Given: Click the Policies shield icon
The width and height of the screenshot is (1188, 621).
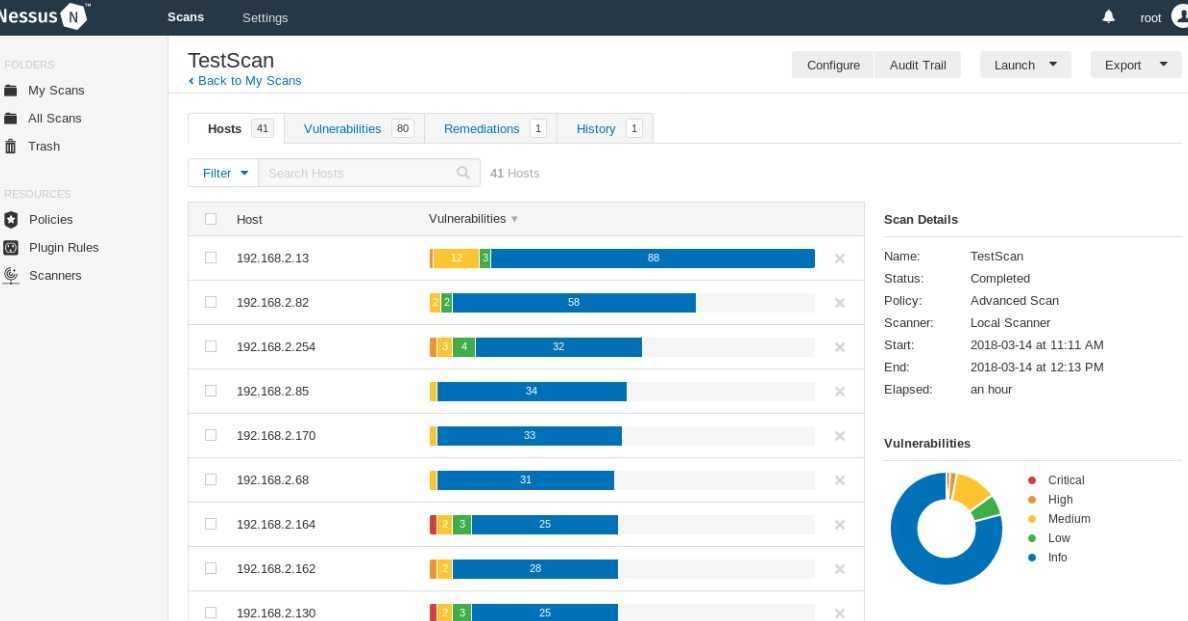Looking at the screenshot, I should pos(11,220).
